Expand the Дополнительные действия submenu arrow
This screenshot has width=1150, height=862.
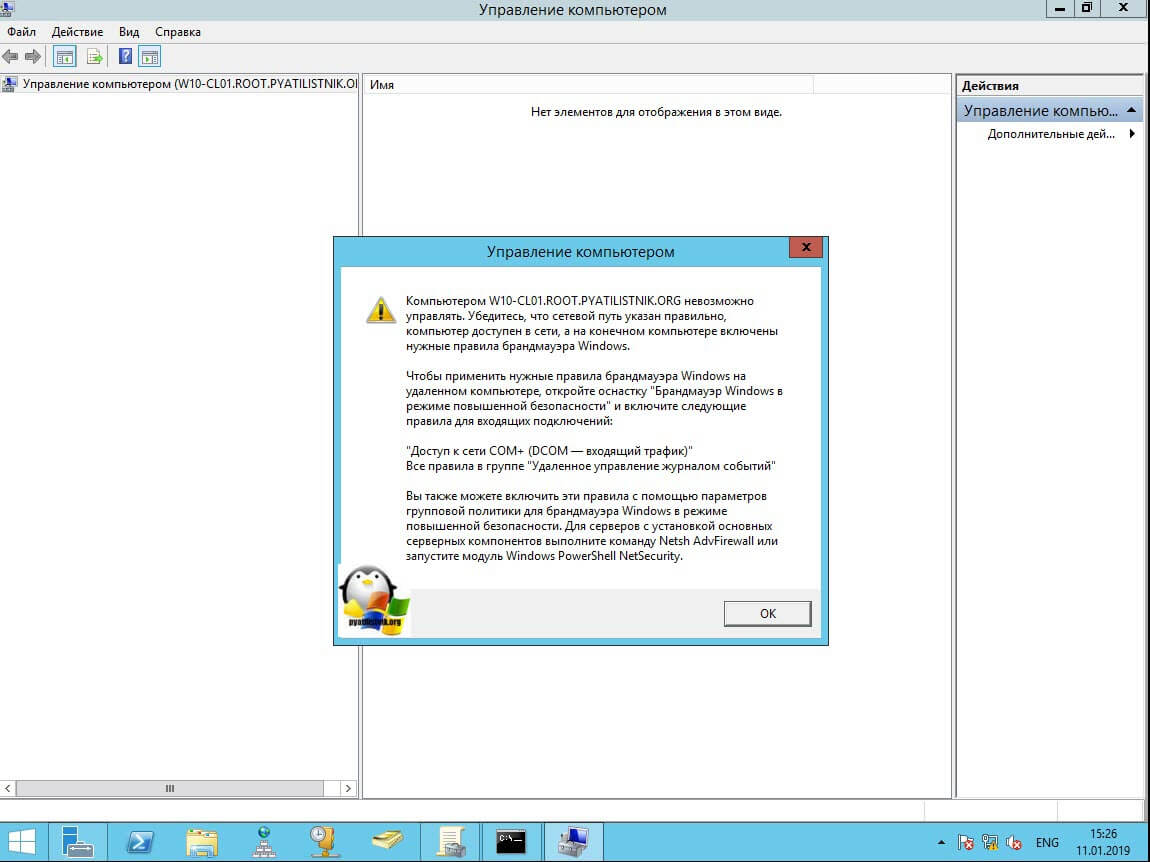(1132, 134)
